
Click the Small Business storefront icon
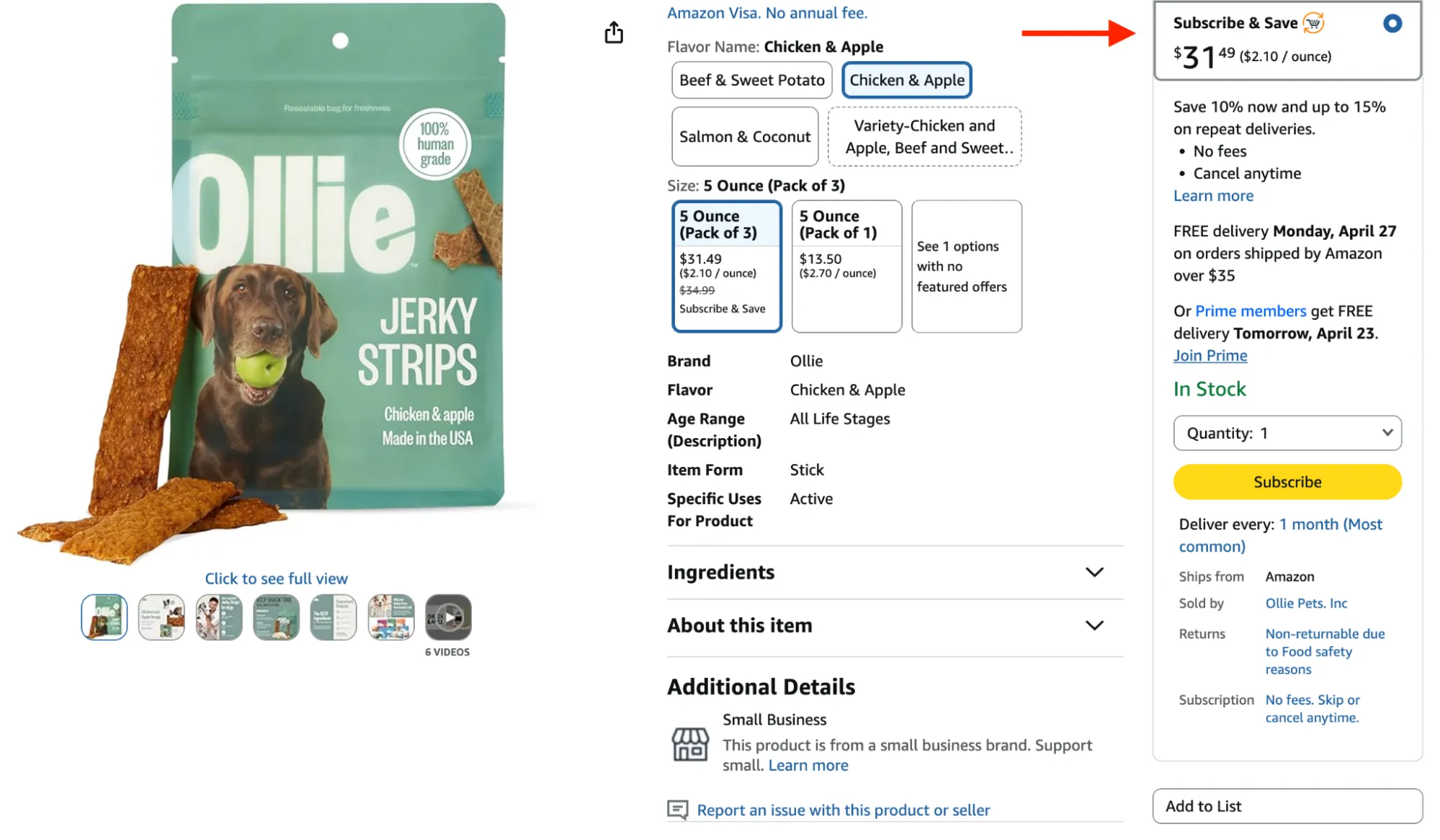pyautogui.click(x=690, y=743)
